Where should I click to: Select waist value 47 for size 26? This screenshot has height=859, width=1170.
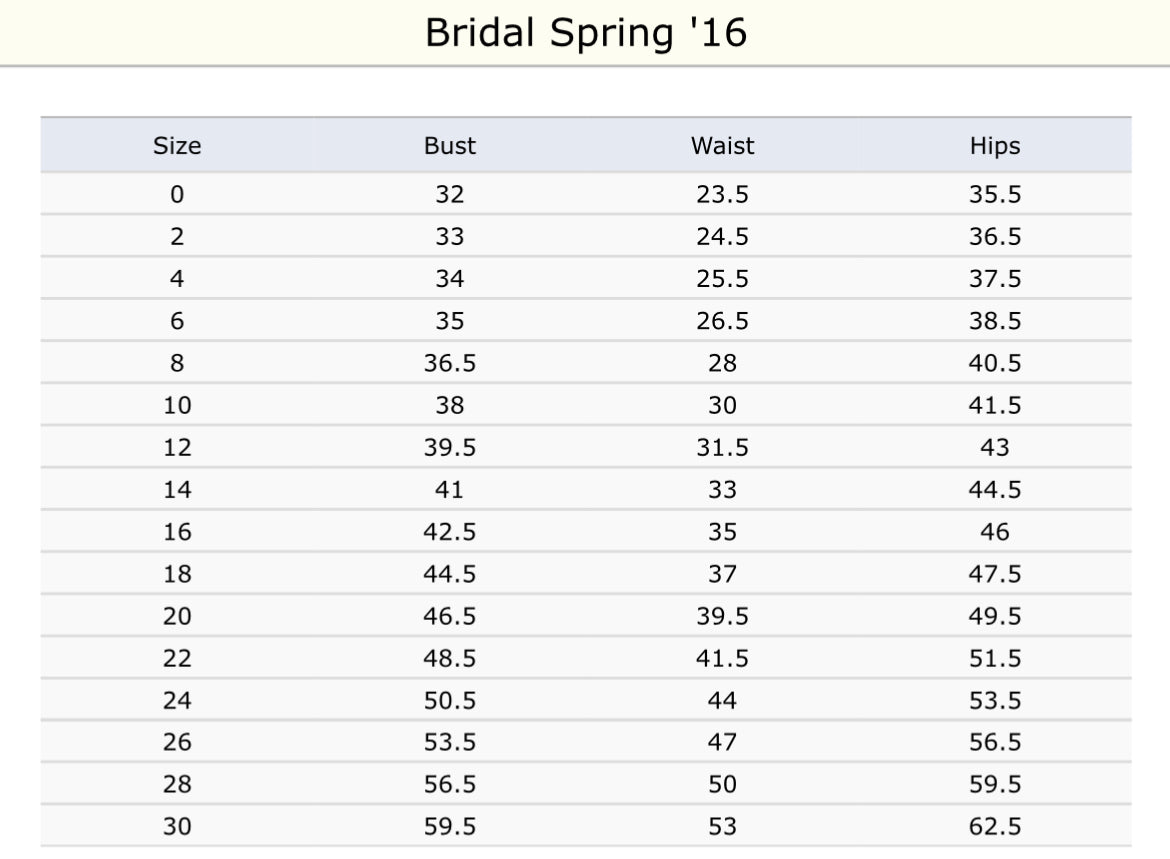point(722,742)
